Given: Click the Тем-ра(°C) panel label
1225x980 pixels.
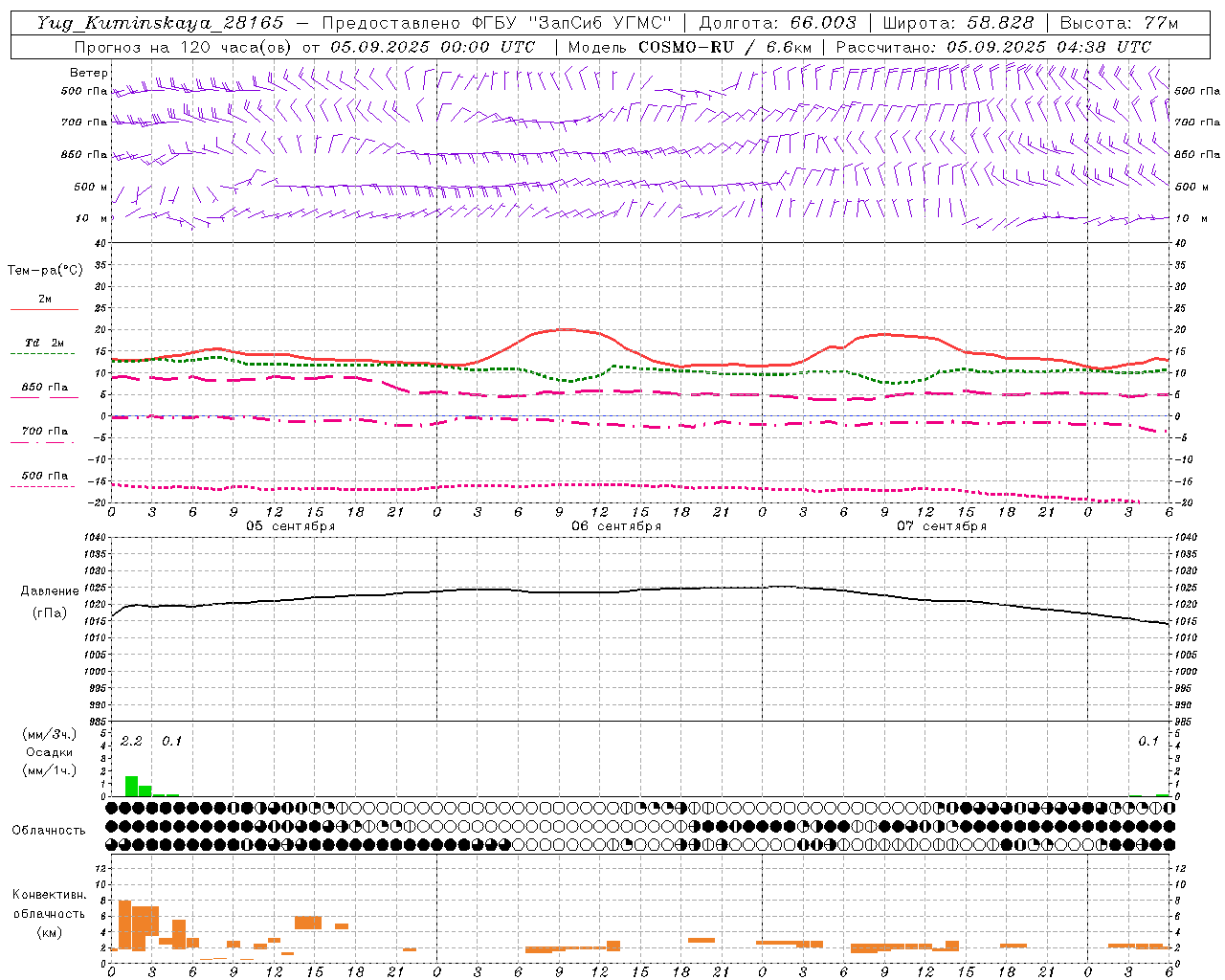Looking at the screenshot, I should click(x=45, y=271).
